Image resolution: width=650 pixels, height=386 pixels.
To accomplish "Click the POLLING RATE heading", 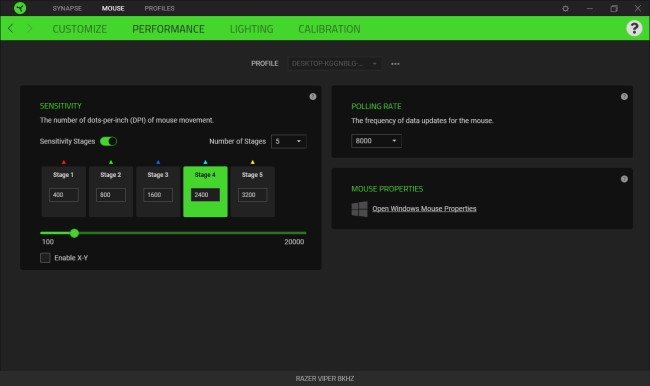I will tap(376, 106).
